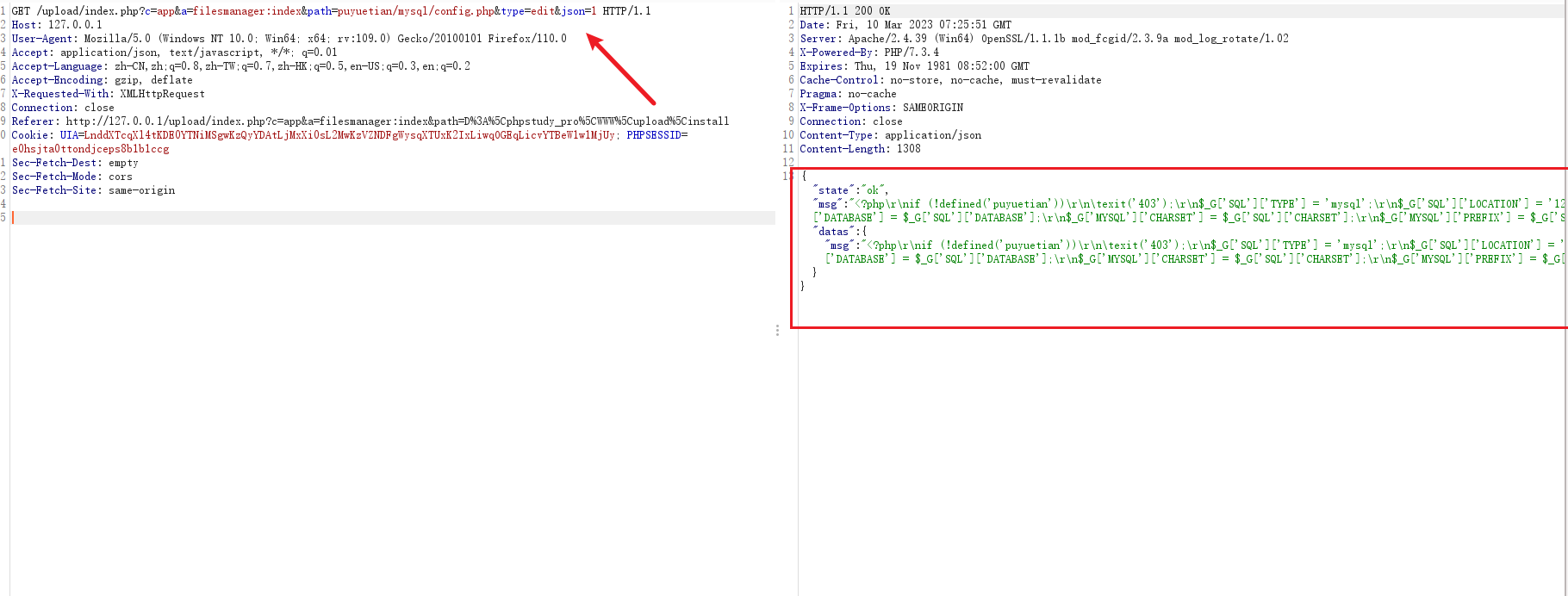Select the Accept-Language header line
This screenshot has height=596, width=1568.
241,66
